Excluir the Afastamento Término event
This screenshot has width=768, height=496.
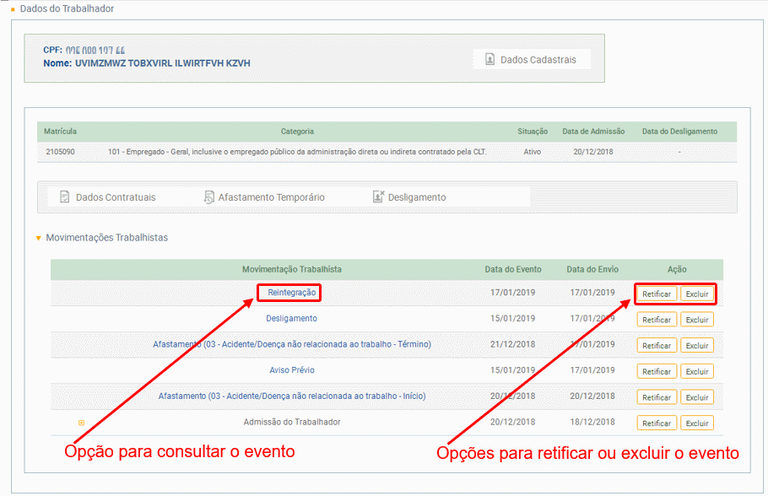(x=697, y=346)
